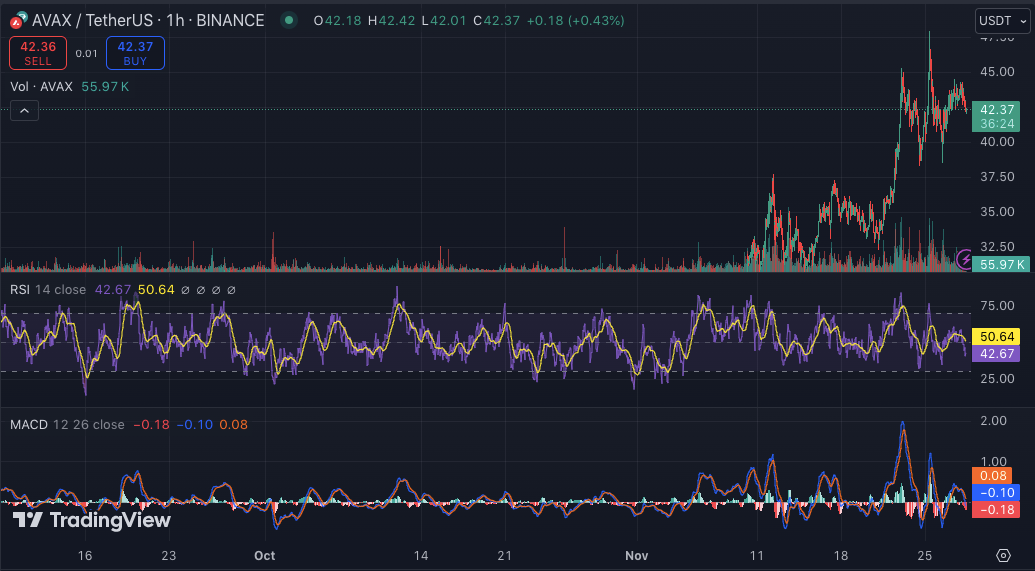Open chart settings gear icon
Screen dimensions: 1035x571
[x=1003, y=555]
